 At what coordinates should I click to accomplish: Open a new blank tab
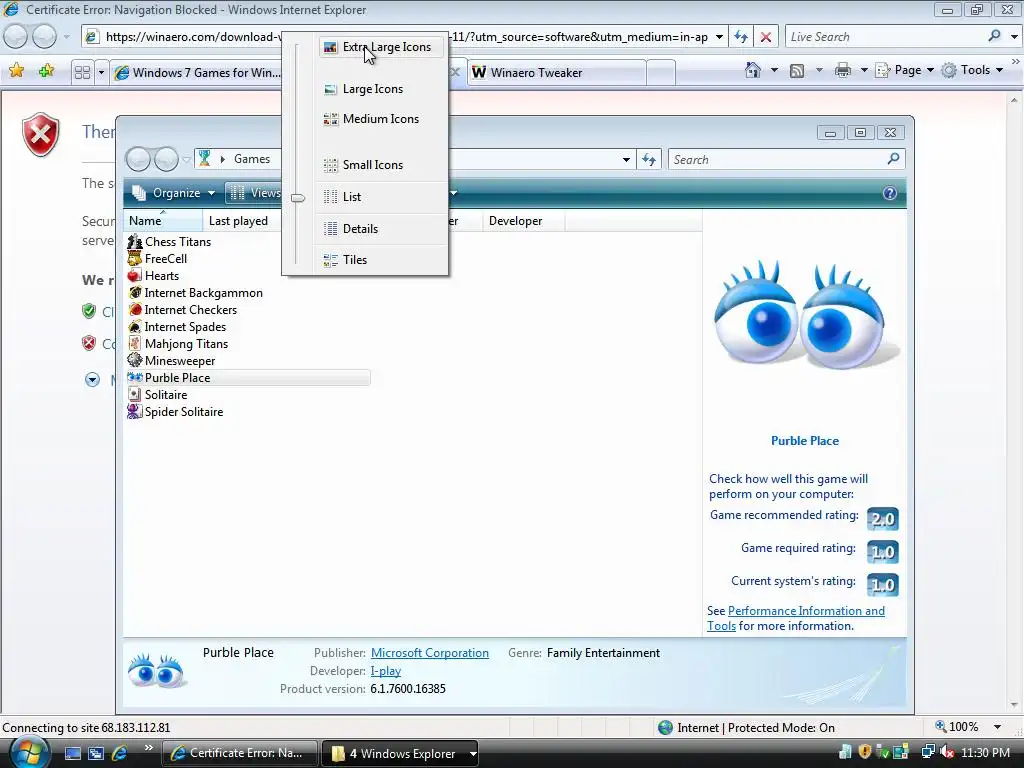[x=661, y=72]
